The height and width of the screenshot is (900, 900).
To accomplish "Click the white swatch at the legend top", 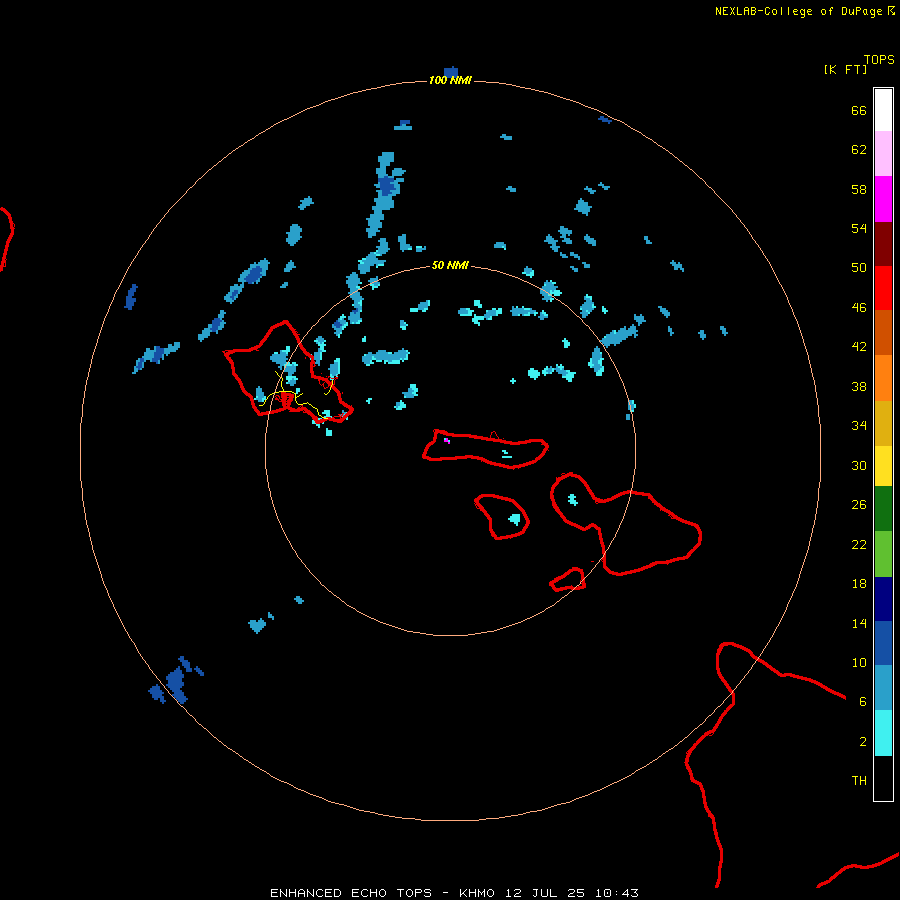I will pos(883,110).
